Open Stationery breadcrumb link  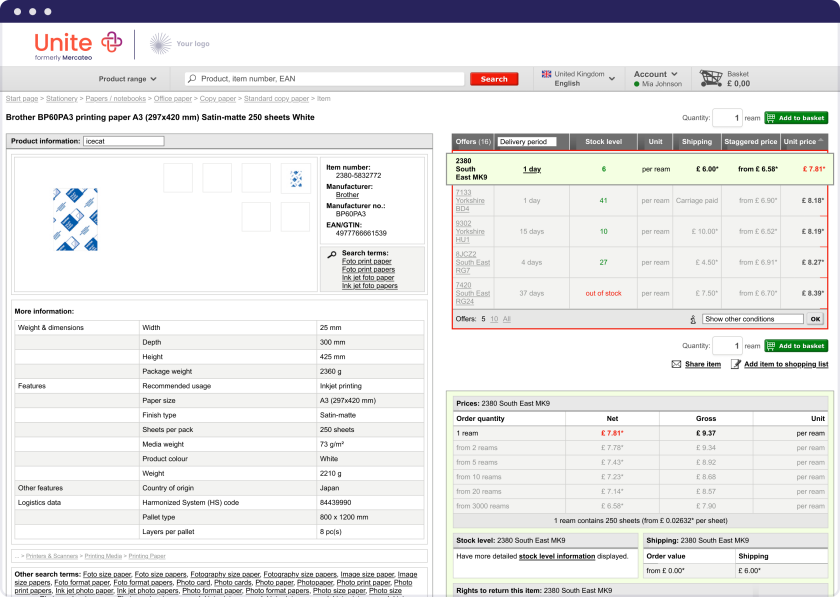coord(62,99)
